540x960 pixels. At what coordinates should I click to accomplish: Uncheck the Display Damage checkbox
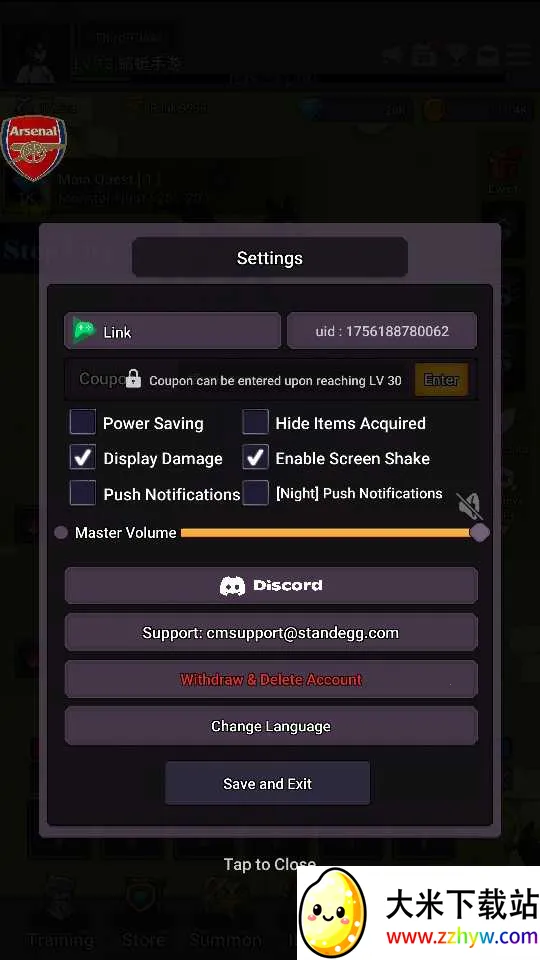[x=83, y=458]
